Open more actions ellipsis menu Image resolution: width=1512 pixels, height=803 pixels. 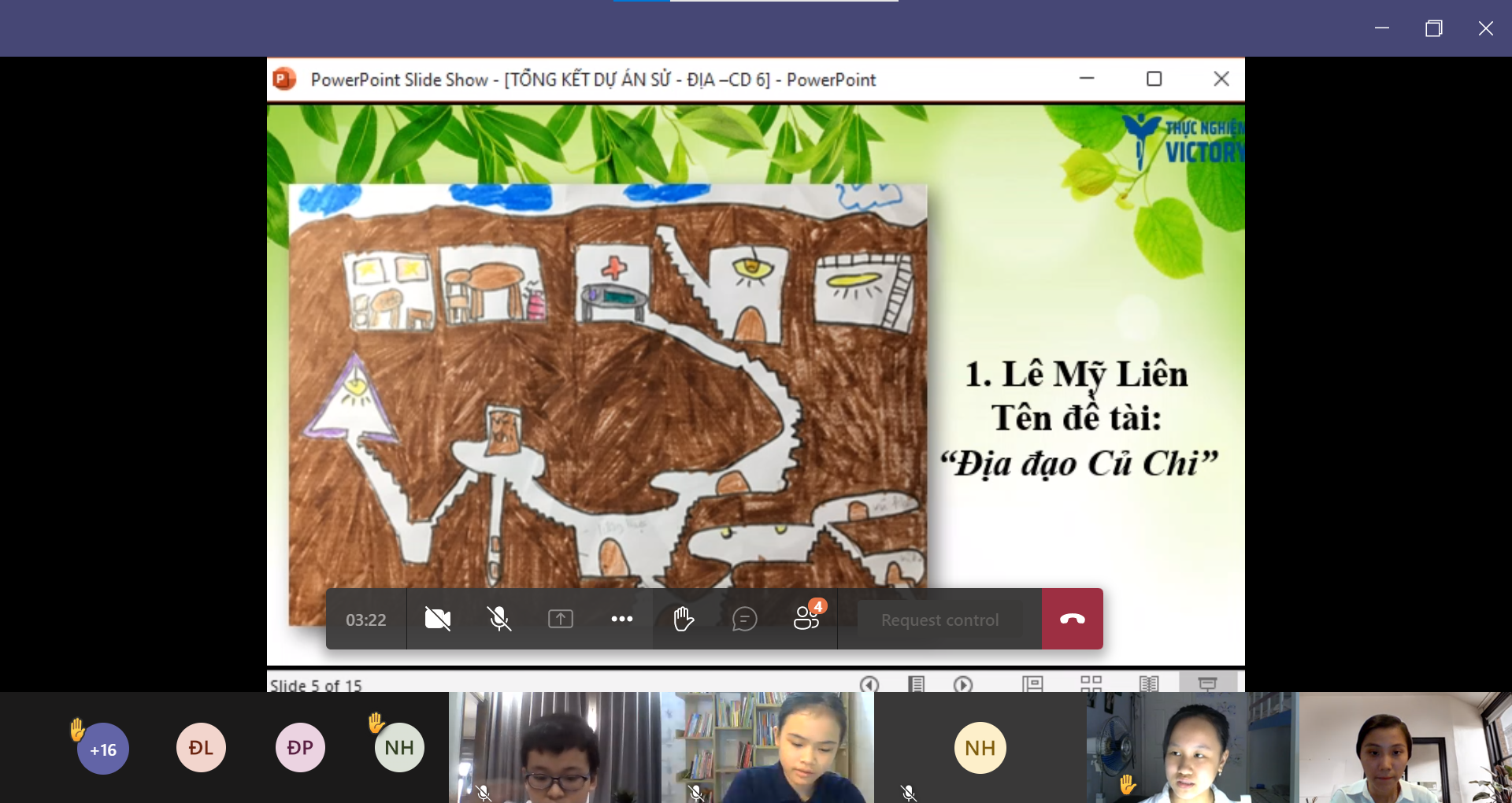(x=622, y=620)
